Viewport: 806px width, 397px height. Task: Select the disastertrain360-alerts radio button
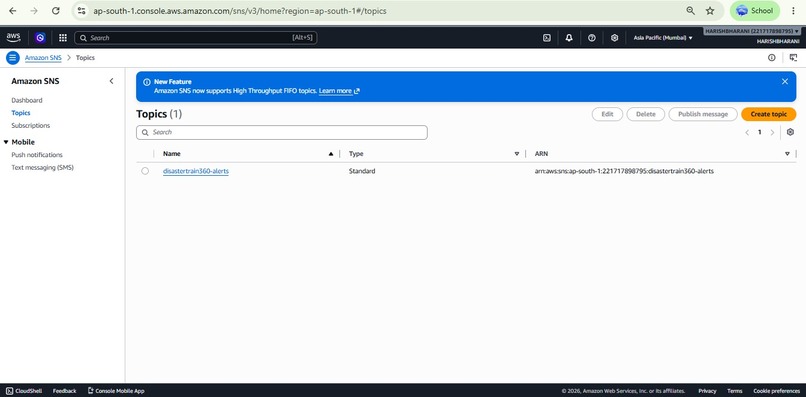[145, 171]
